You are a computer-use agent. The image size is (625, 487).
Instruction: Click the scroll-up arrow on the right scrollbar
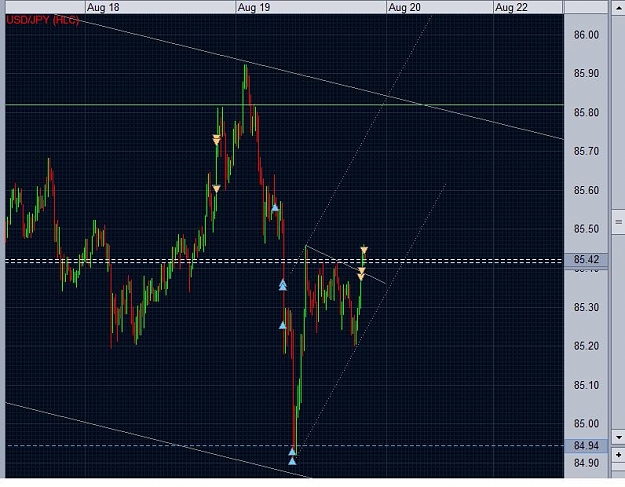619,8
